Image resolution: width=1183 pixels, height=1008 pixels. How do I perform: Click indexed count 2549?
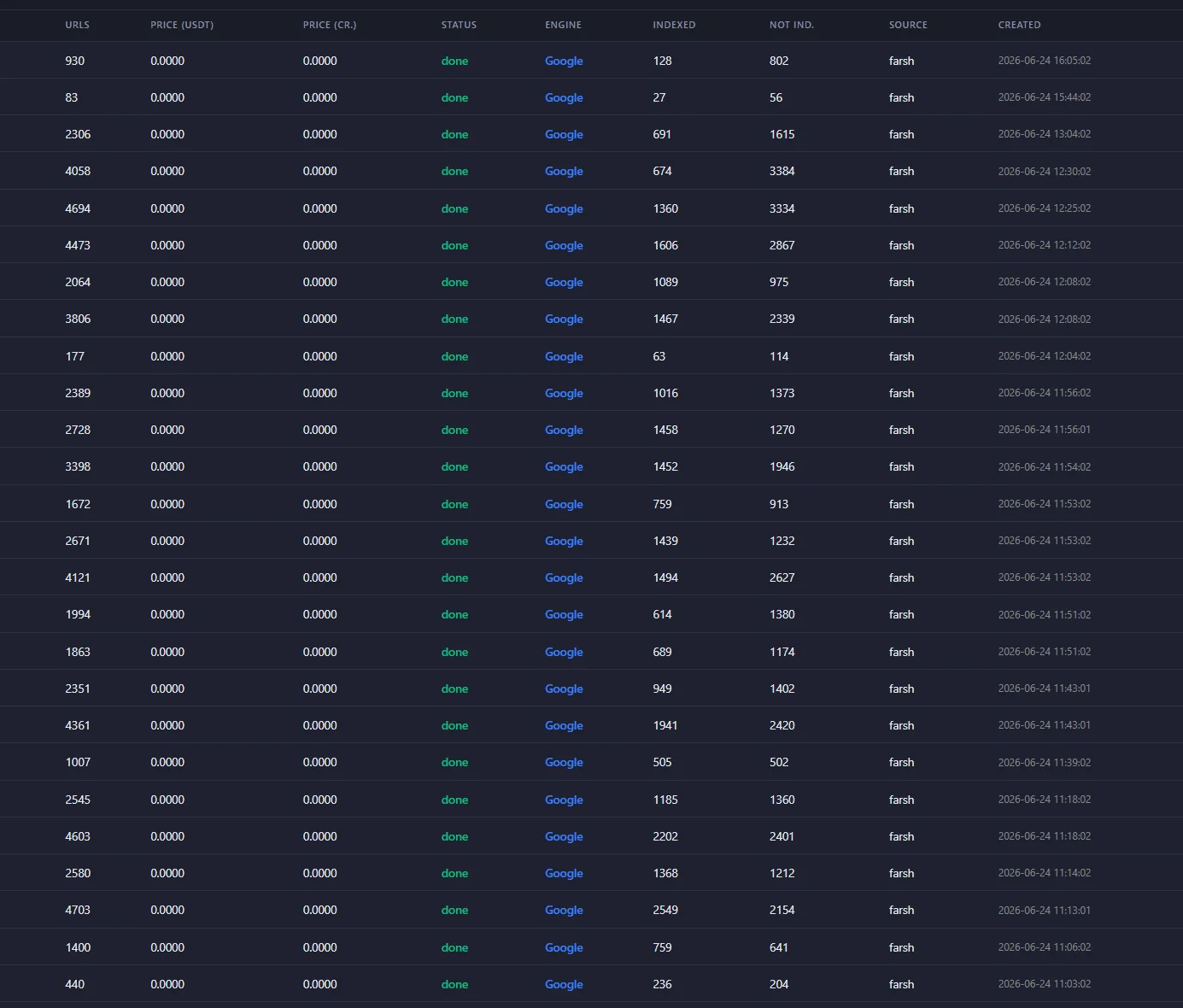click(x=665, y=910)
